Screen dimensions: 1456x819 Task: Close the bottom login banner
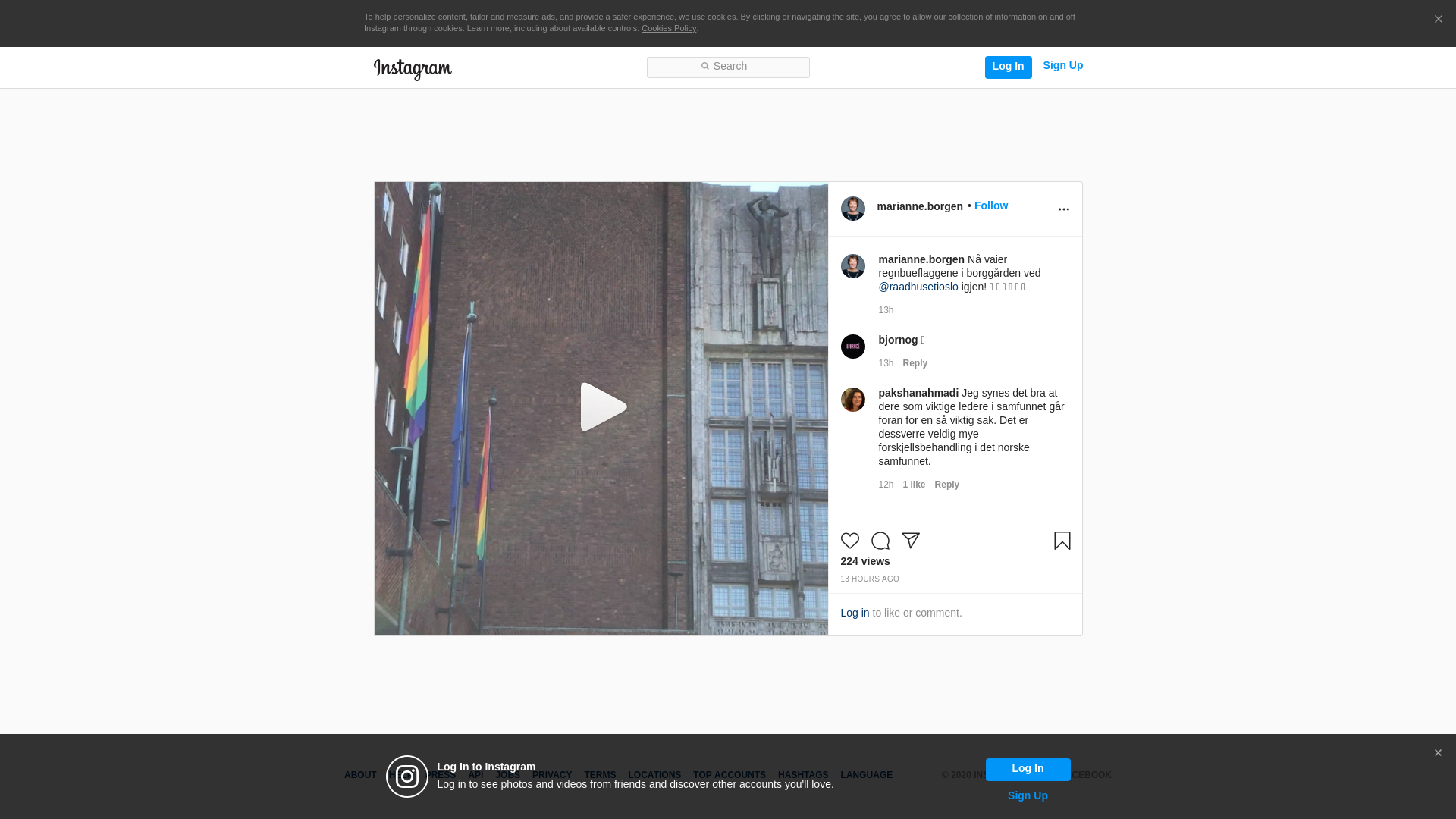pyautogui.click(x=1438, y=753)
